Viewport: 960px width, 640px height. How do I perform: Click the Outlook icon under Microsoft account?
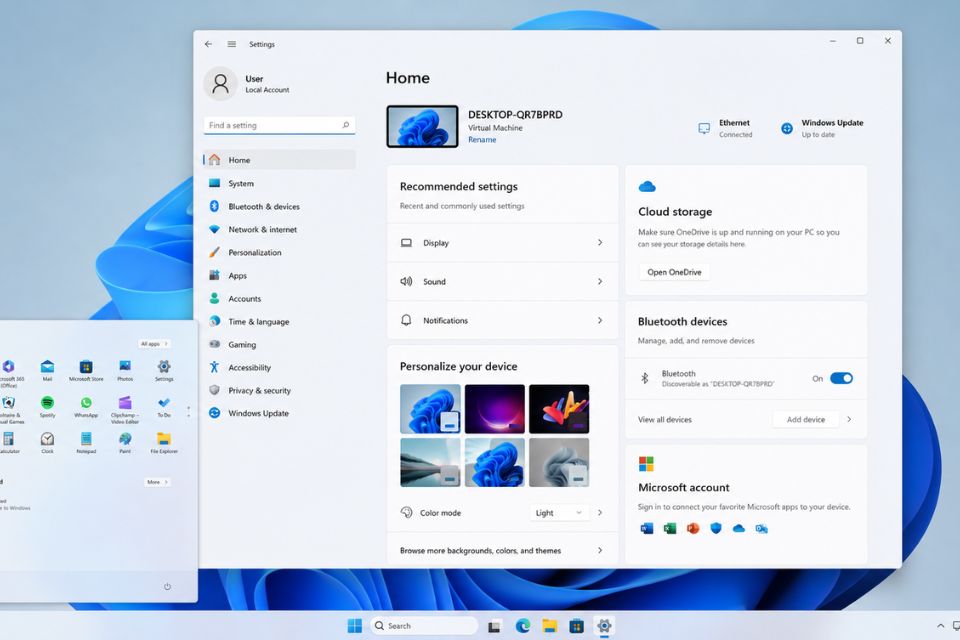pos(761,529)
